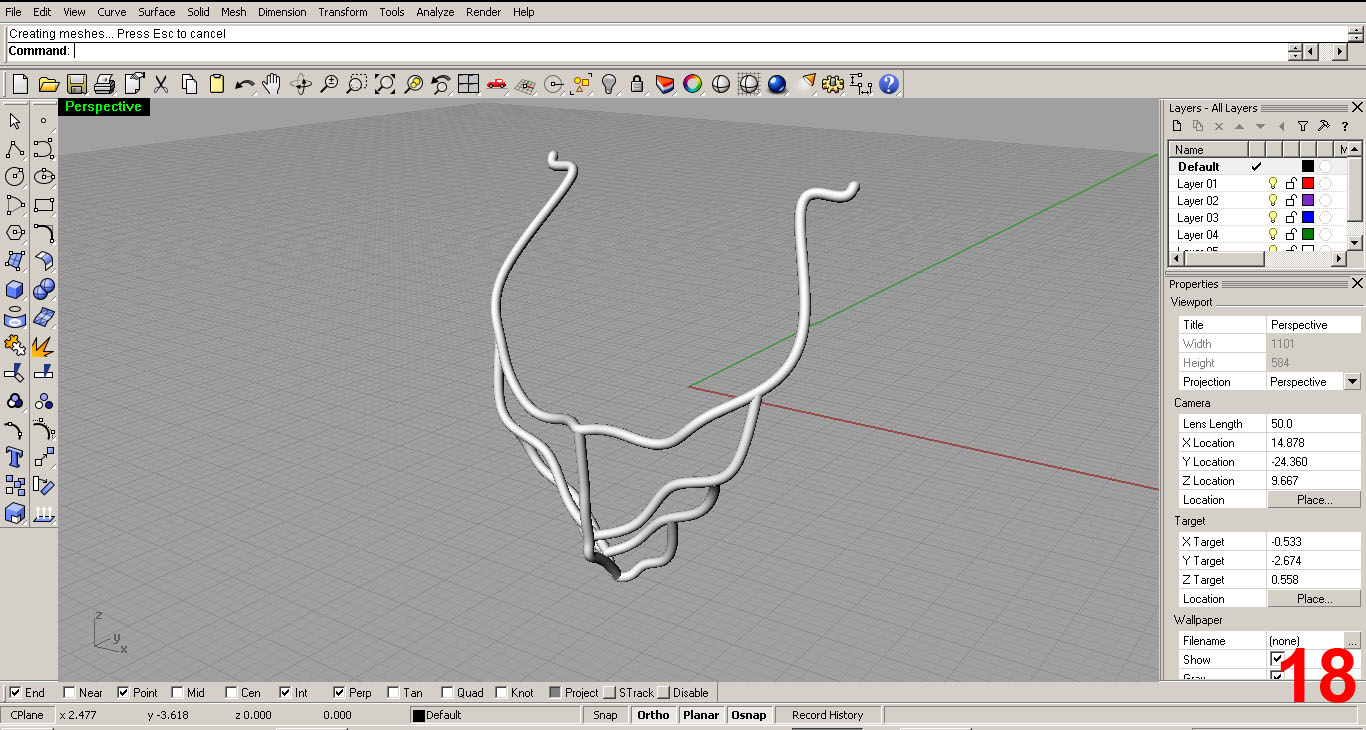Print with the printer icon
1366x730 pixels.
point(104,84)
